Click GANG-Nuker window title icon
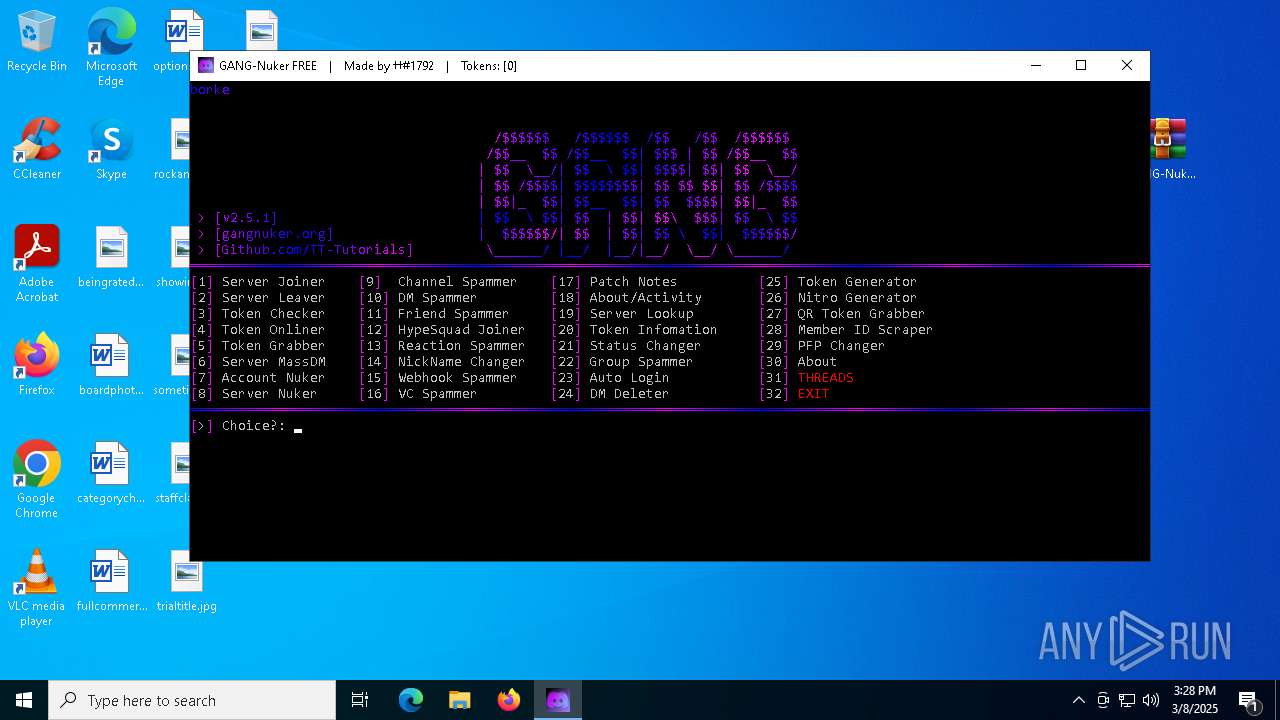The width and height of the screenshot is (1280, 720). [206, 66]
